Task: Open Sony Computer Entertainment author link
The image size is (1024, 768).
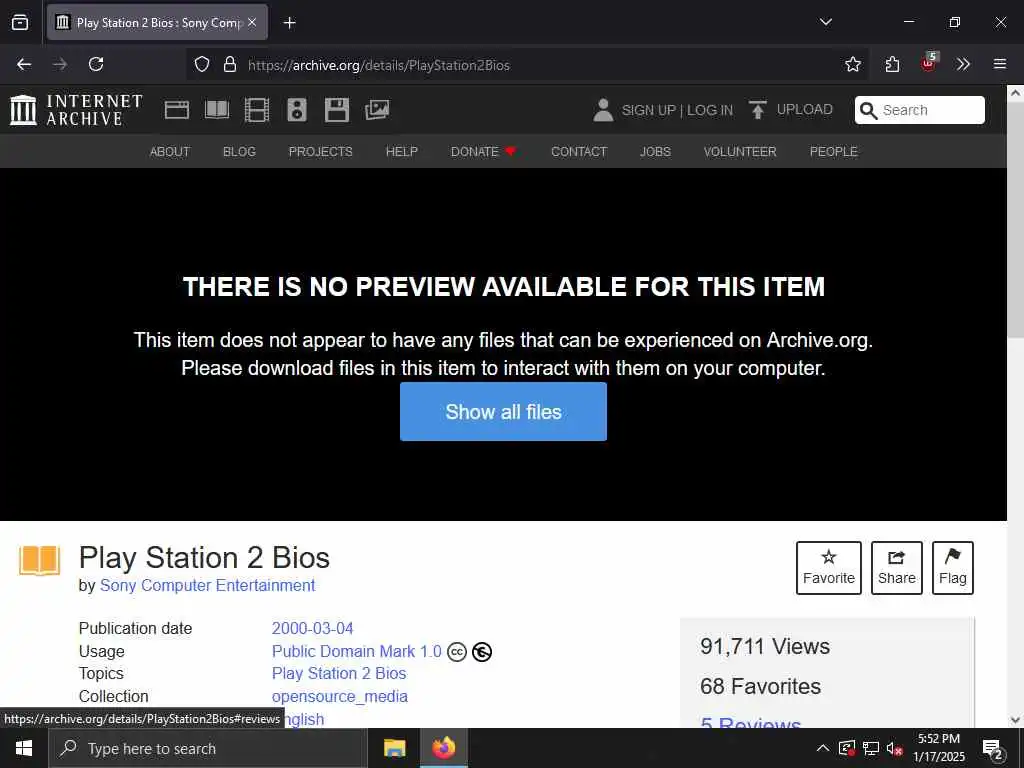Action: [207, 585]
